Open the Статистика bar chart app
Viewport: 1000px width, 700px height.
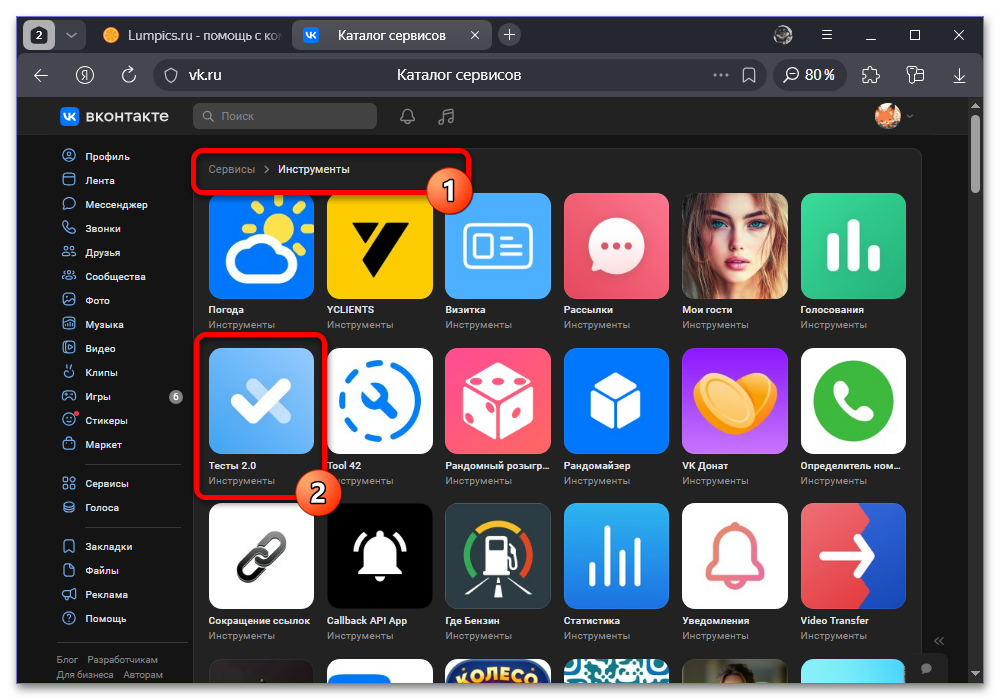pos(616,556)
